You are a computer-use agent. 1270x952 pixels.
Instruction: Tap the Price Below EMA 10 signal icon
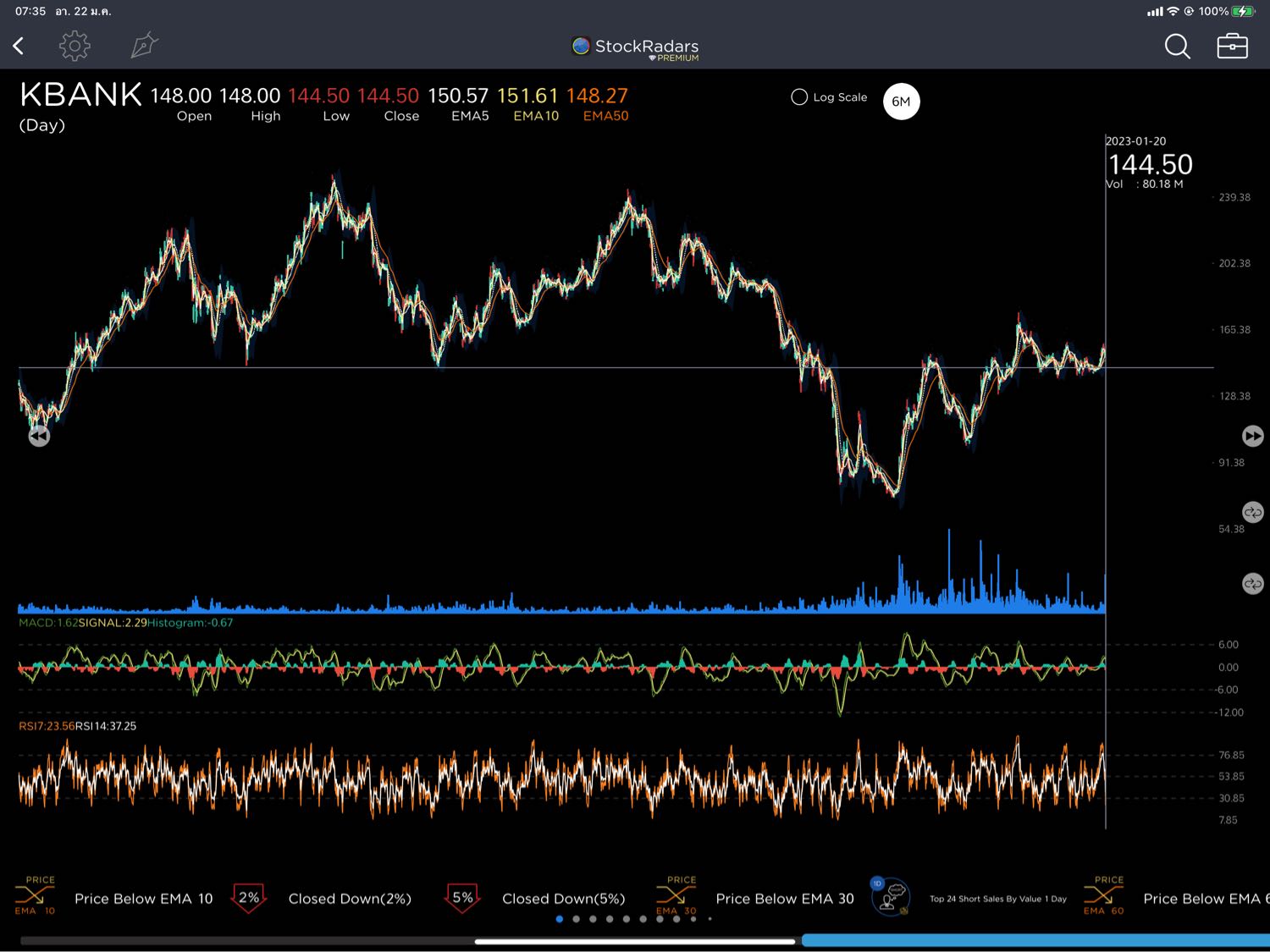(x=35, y=896)
